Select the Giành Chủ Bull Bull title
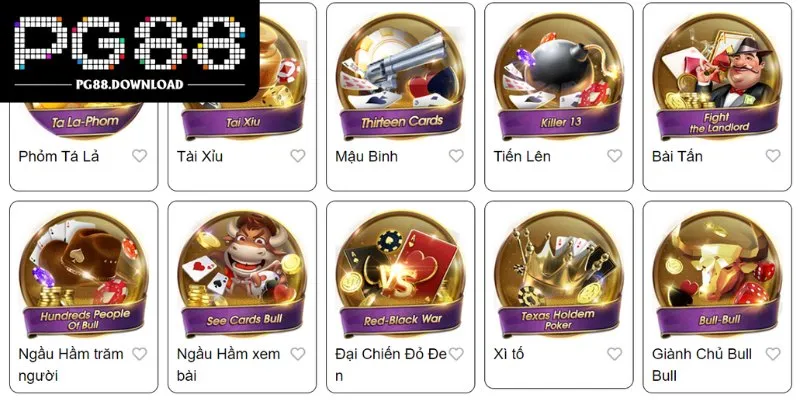800x400 pixels. coord(702,365)
